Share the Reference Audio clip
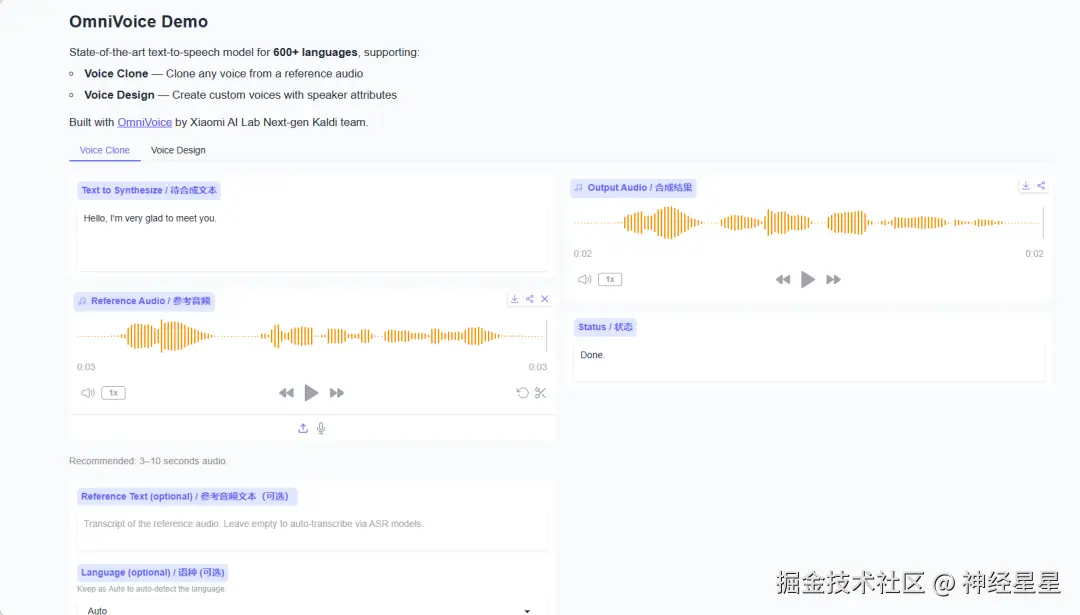 (530, 299)
